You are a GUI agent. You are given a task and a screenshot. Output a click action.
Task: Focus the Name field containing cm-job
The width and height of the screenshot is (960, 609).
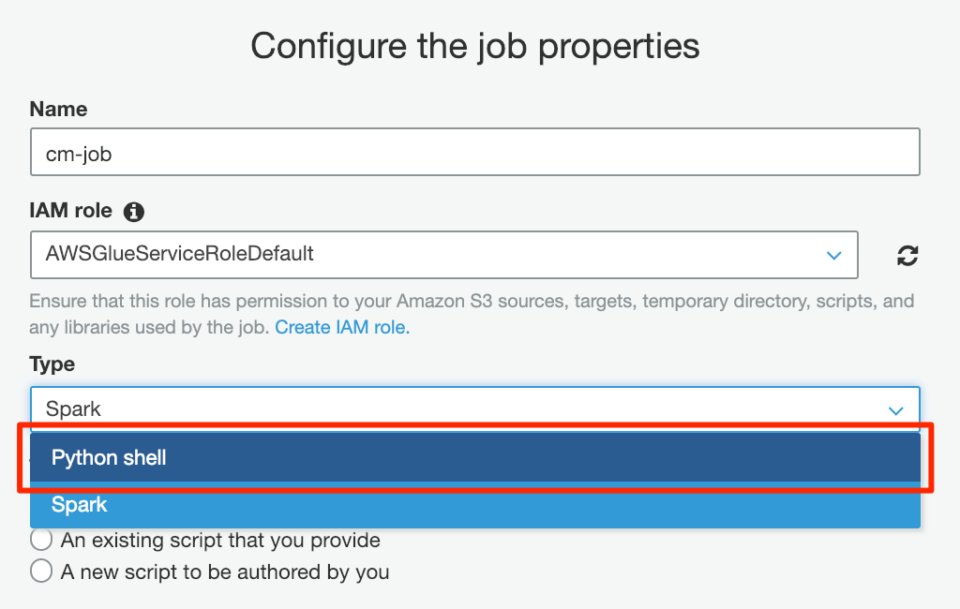tap(474, 152)
